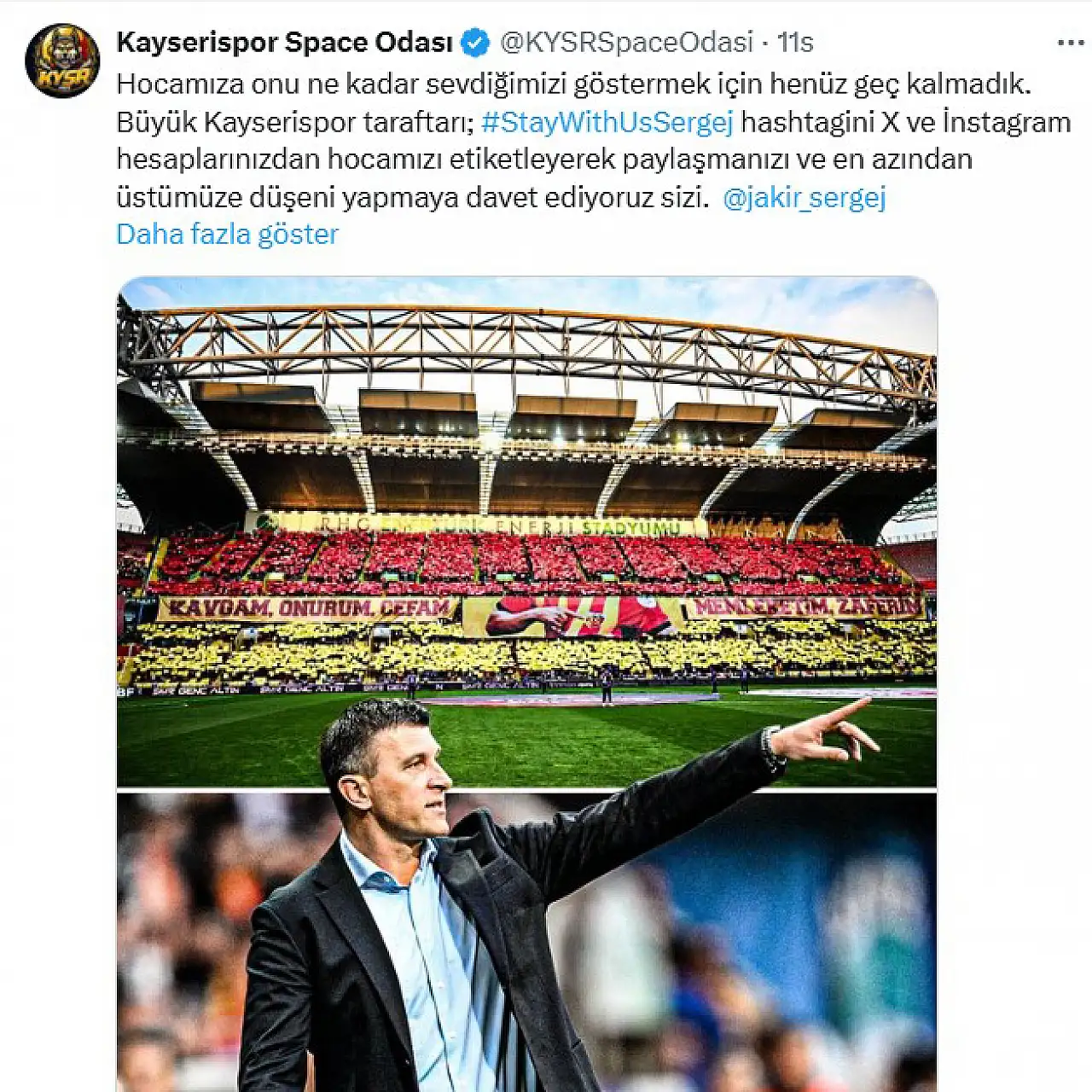Open the 11s post timestamp
The image size is (1092, 1092).
(x=795, y=42)
